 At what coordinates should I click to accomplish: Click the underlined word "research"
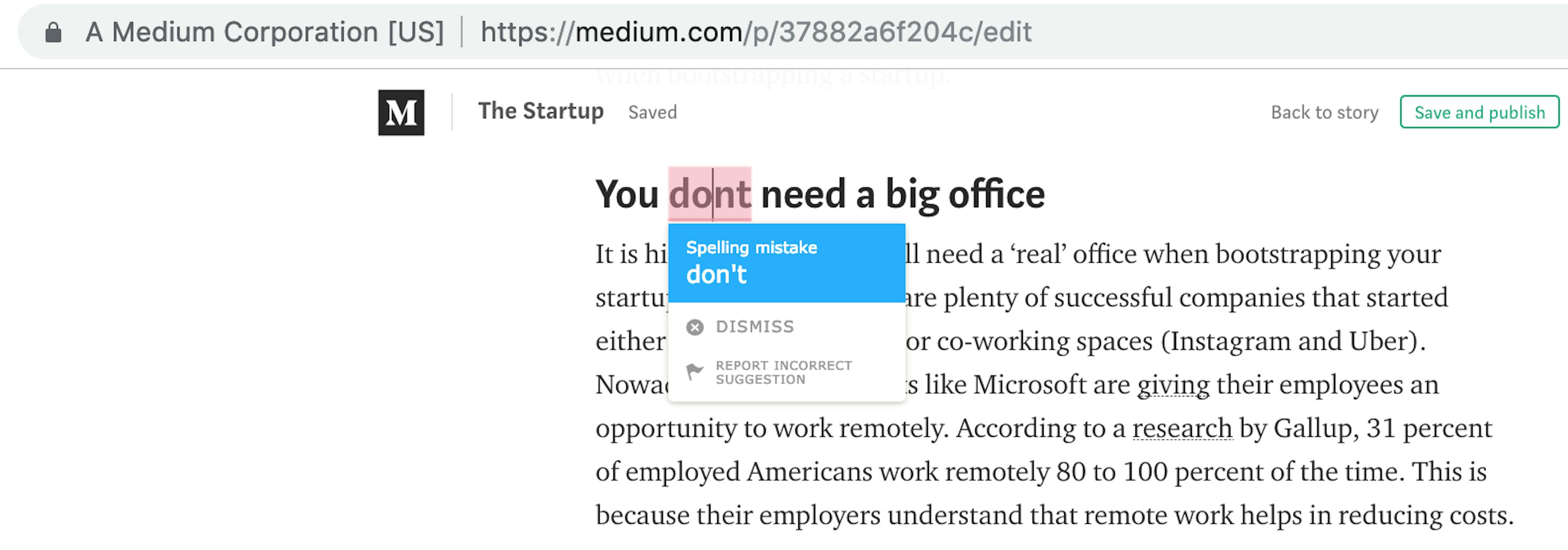point(1181,428)
